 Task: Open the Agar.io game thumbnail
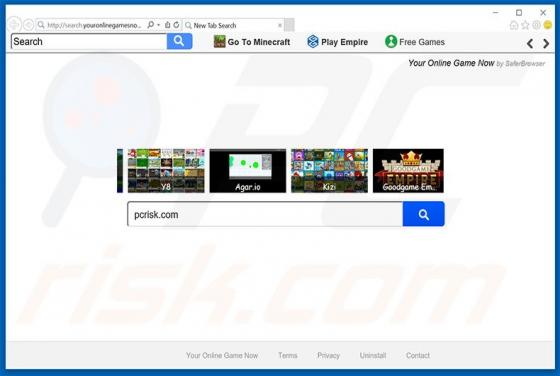tap(248, 171)
